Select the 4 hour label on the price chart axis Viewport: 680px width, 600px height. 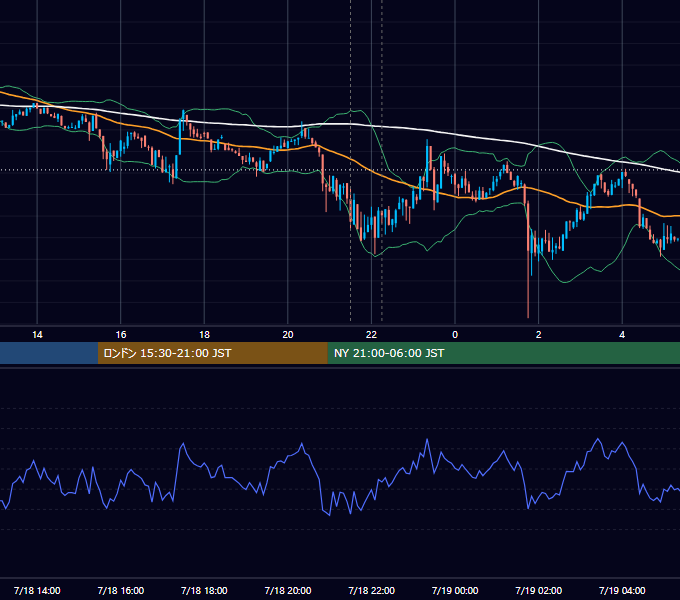tap(622, 335)
